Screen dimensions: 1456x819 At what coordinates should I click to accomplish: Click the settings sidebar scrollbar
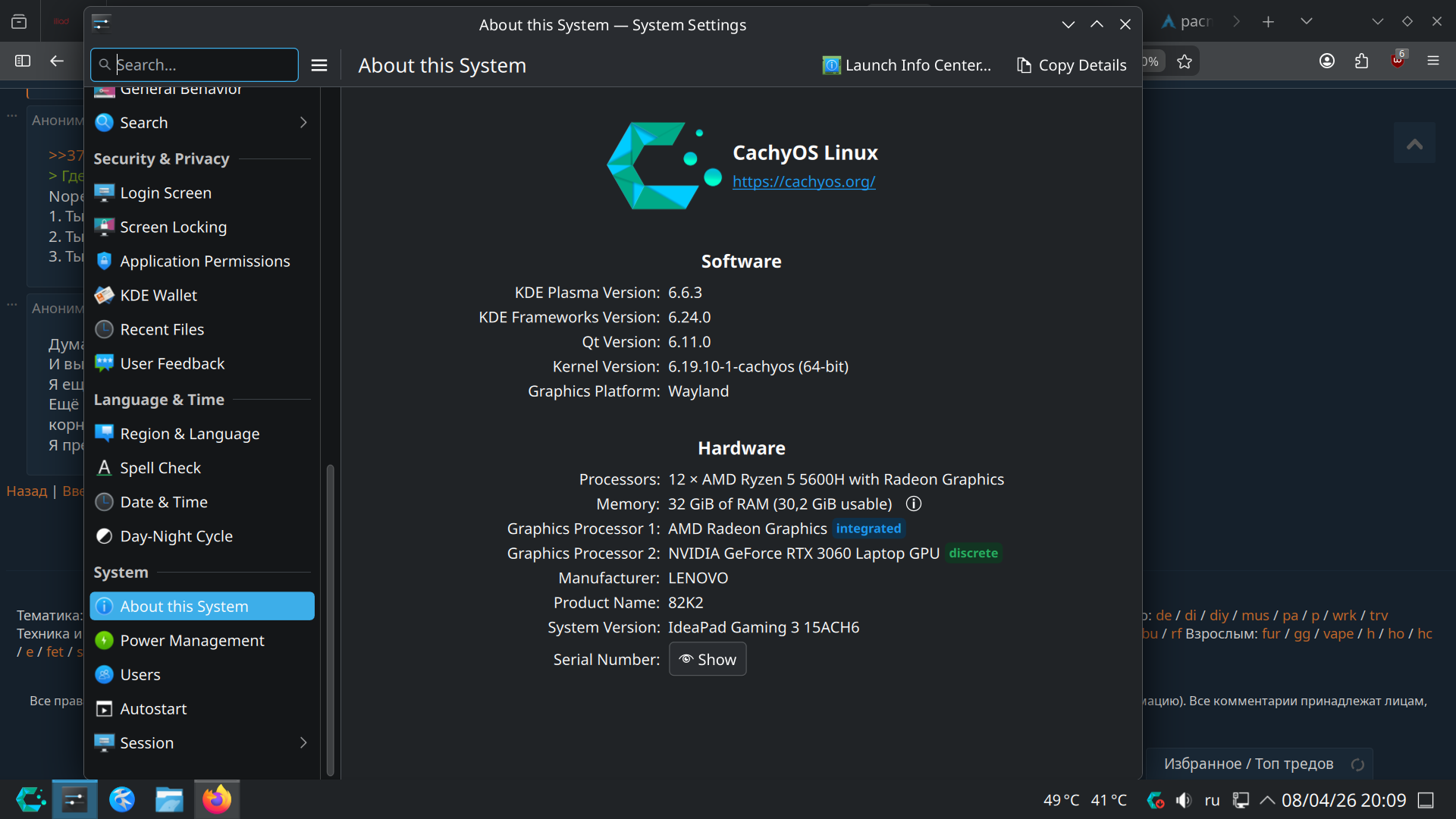click(330, 620)
